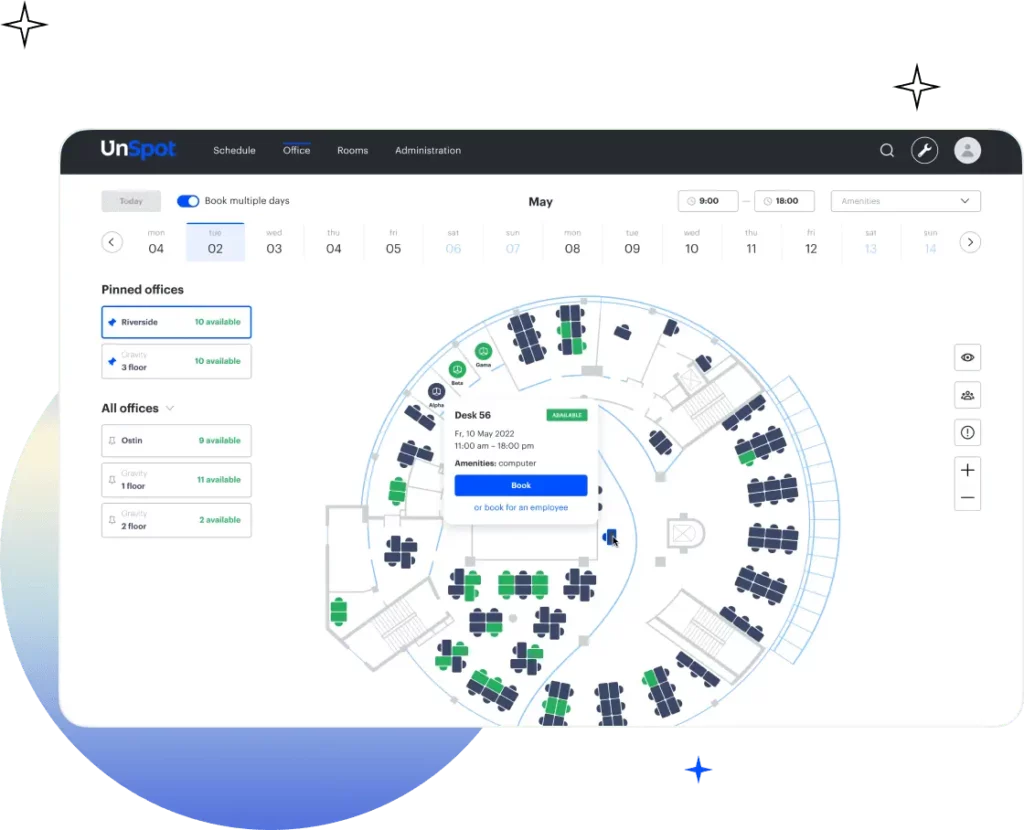Select the Riverside pinned office
The image size is (1024, 830).
click(x=176, y=322)
